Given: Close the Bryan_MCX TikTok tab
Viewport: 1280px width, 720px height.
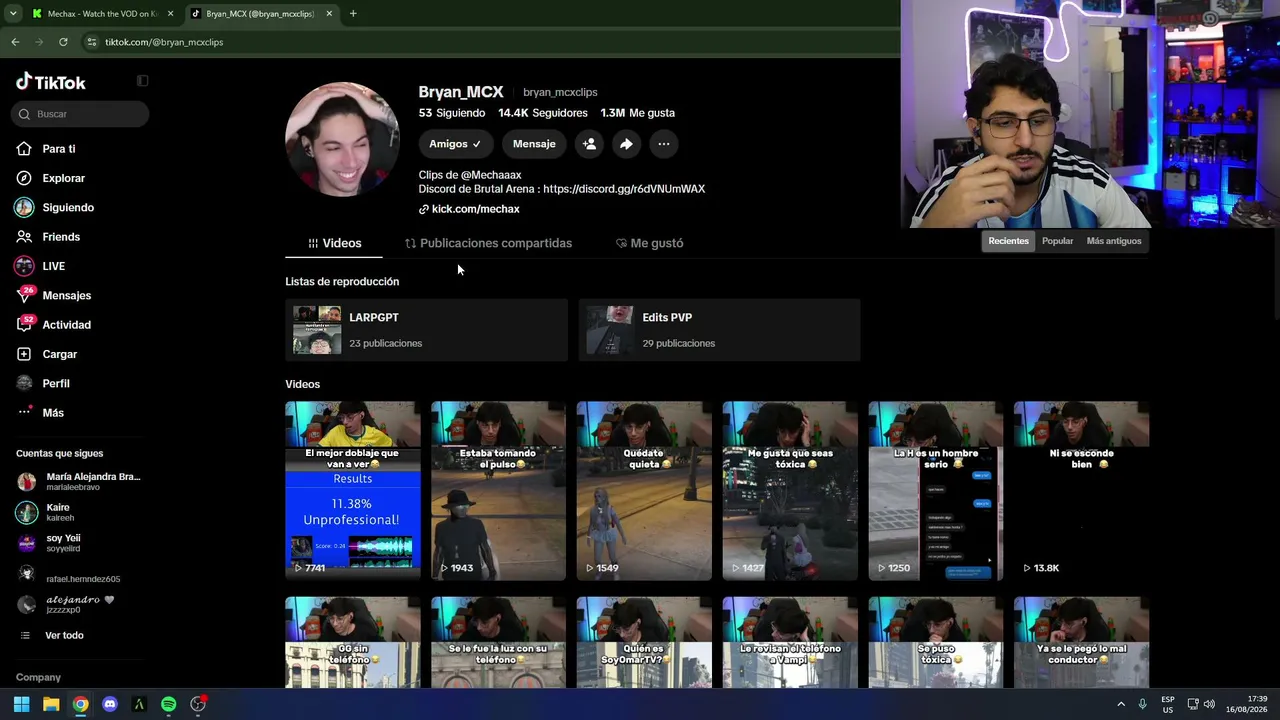Looking at the screenshot, I should pyautogui.click(x=329, y=14).
